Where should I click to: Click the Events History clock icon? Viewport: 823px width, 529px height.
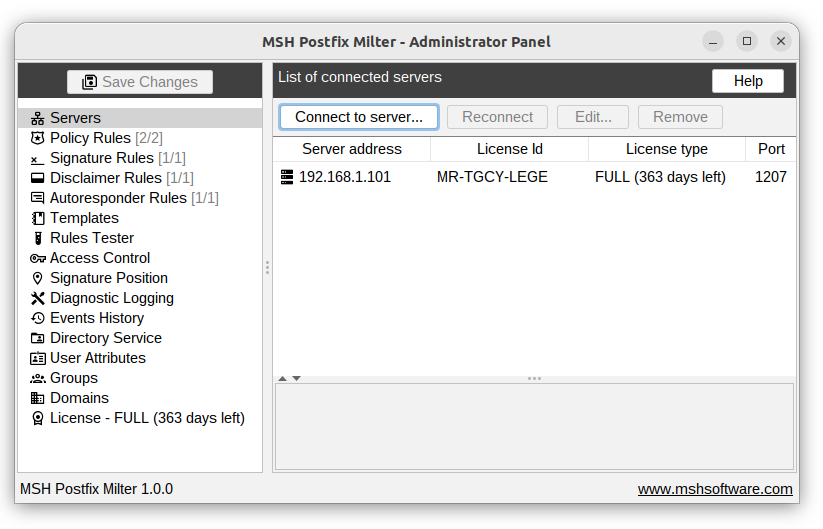tap(37, 318)
